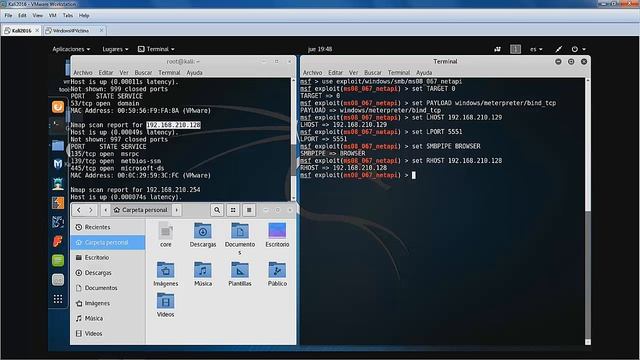Image resolution: width=640 pixels, height=360 pixels.
Task: Open VMware Tabs menu
Action: coord(68,16)
